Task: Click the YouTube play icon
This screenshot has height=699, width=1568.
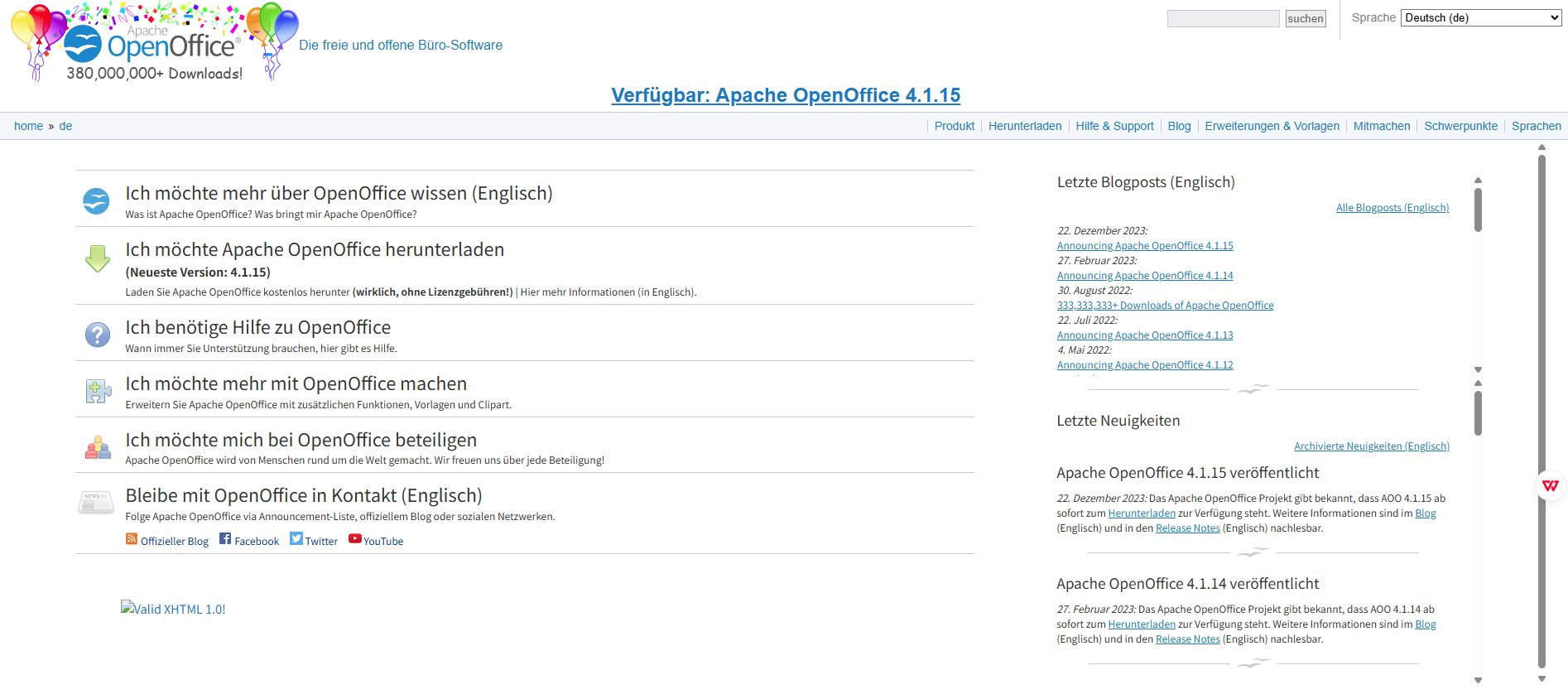Action: (x=355, y=539)
